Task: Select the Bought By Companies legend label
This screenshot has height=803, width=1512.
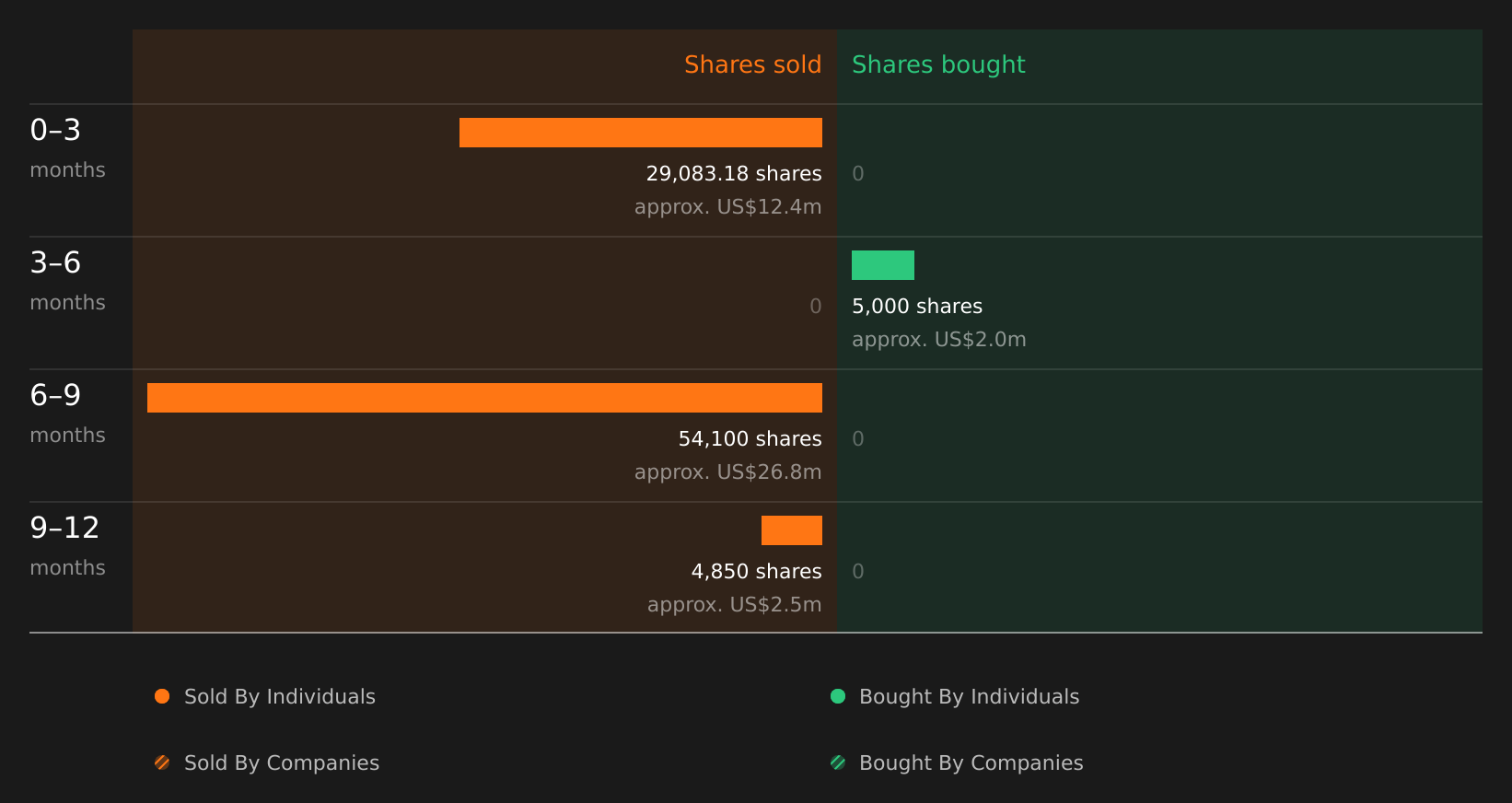Action: pyautogui.click(x=971, y=763)
